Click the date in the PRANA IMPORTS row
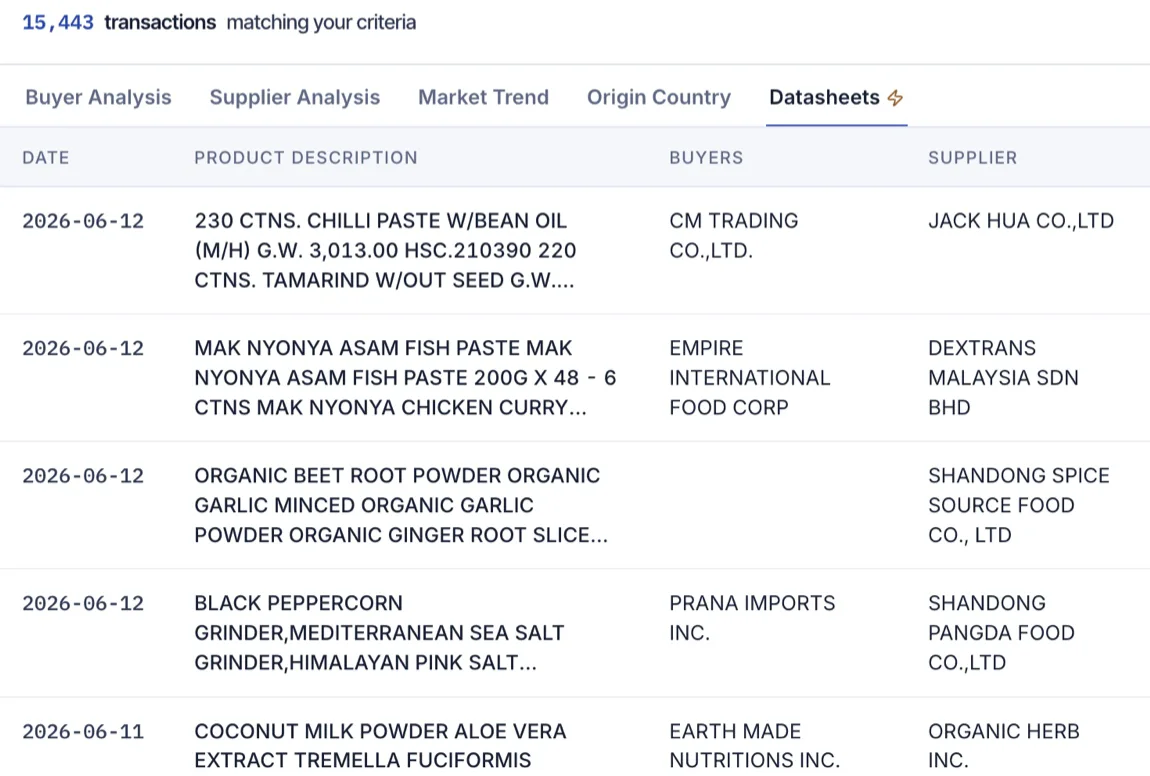The width and height of the screenshot is (1150, 776). click(x=83, y=603)
